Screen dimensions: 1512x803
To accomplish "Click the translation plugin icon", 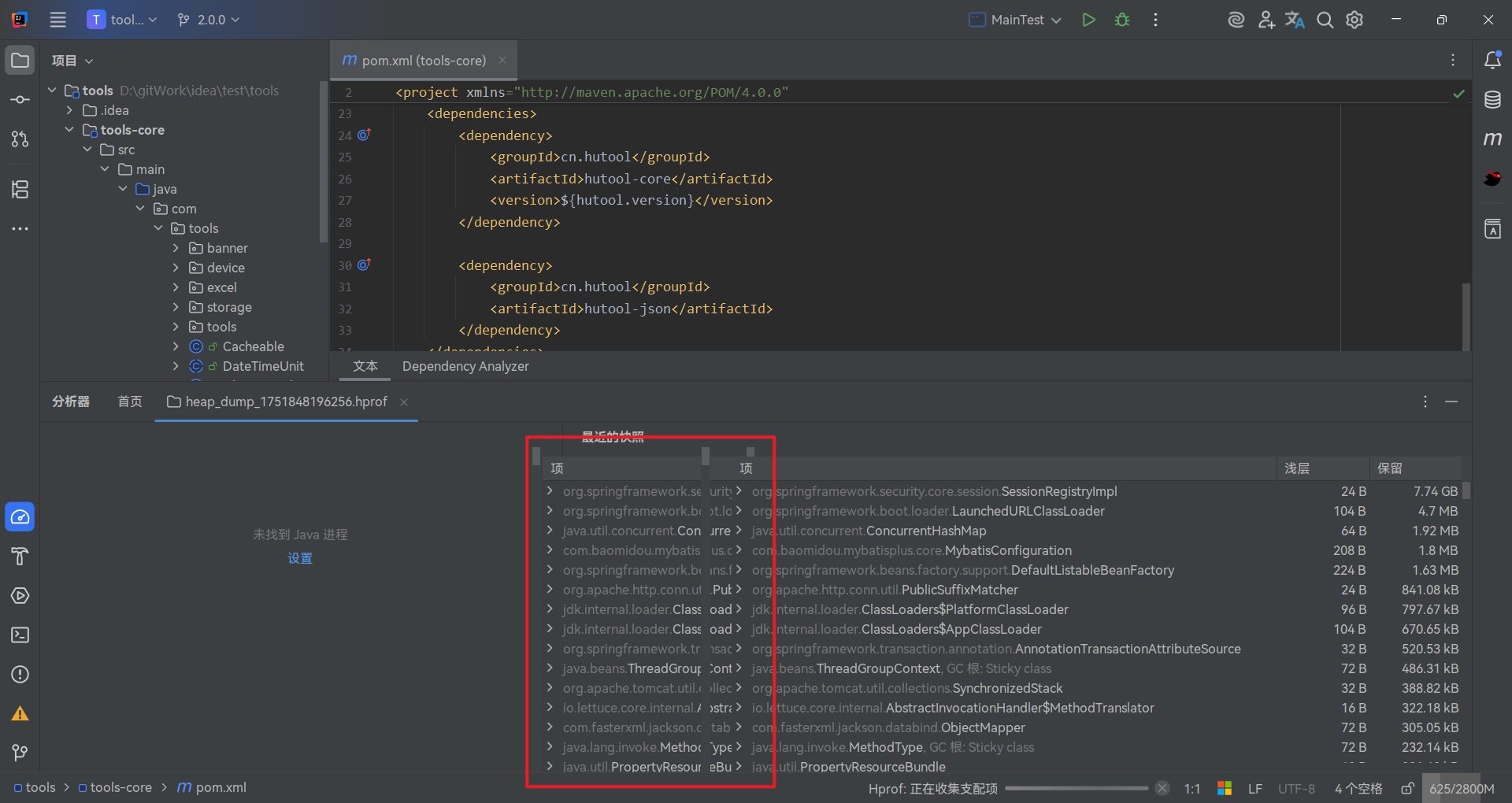I will (1295, 20).
